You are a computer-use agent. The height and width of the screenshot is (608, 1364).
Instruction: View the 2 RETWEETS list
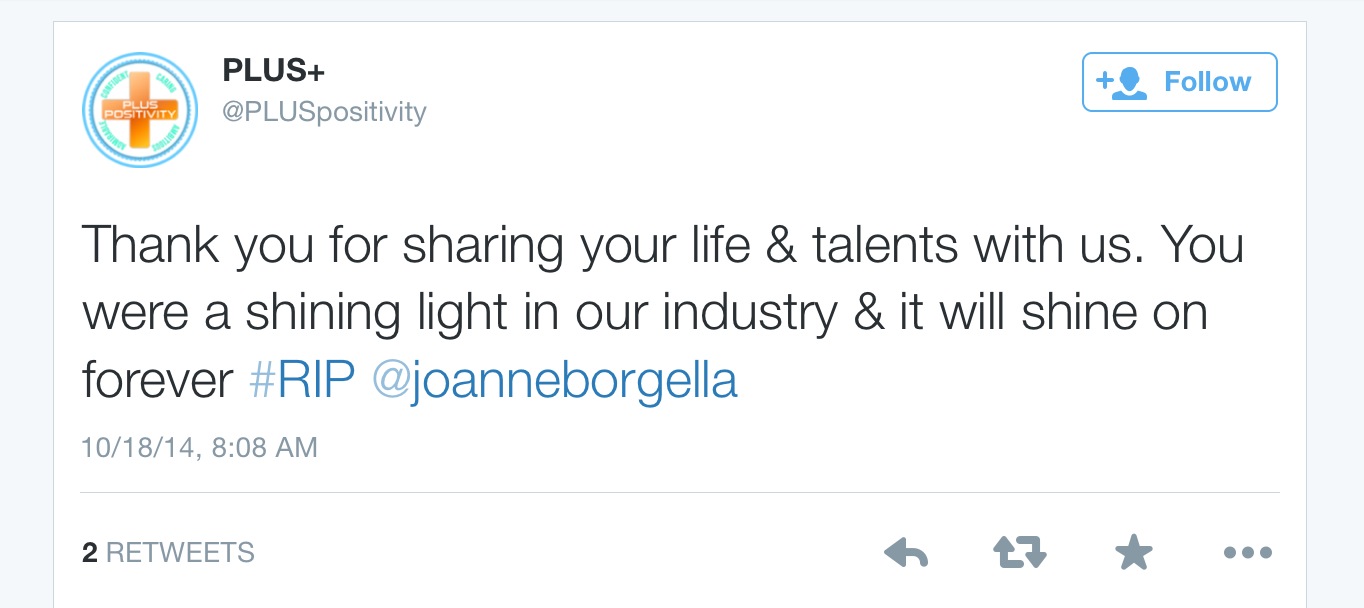coord(168,552)
